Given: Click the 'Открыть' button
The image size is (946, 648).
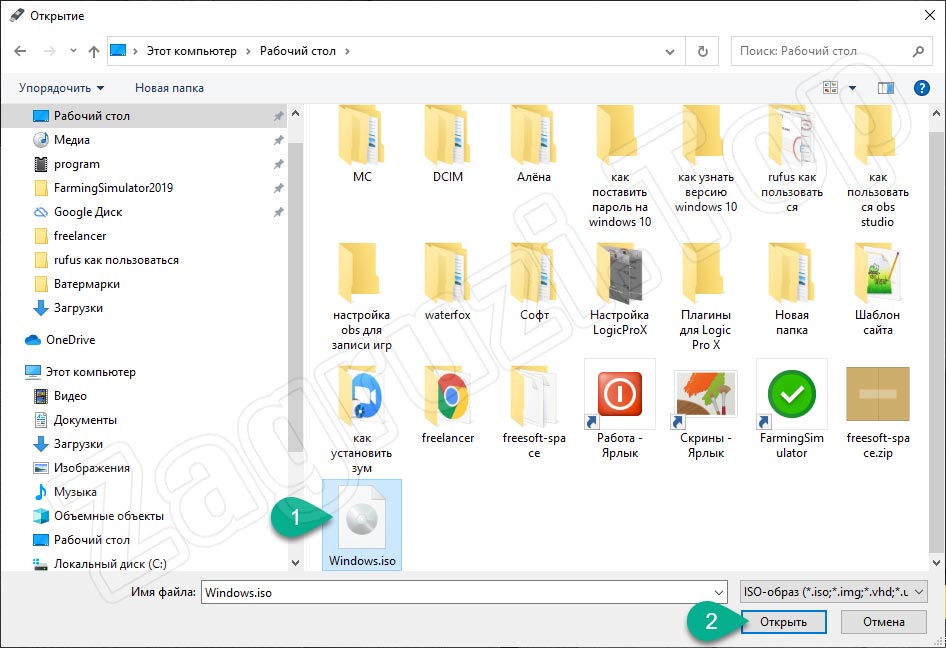Looking at the screenshot, I should (785, 622).
